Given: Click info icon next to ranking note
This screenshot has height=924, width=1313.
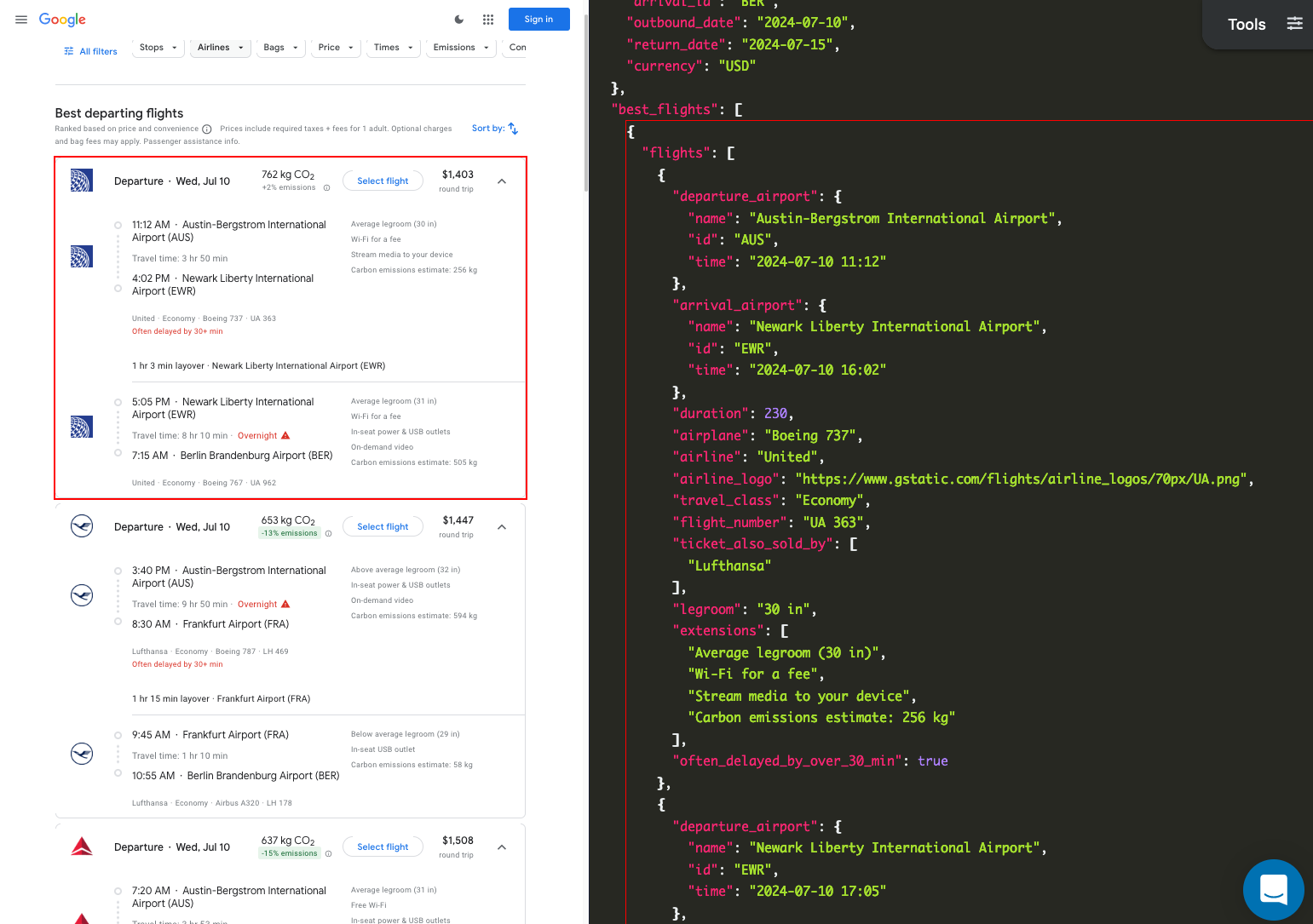Looking at the screenshot, I should [207, 129].
